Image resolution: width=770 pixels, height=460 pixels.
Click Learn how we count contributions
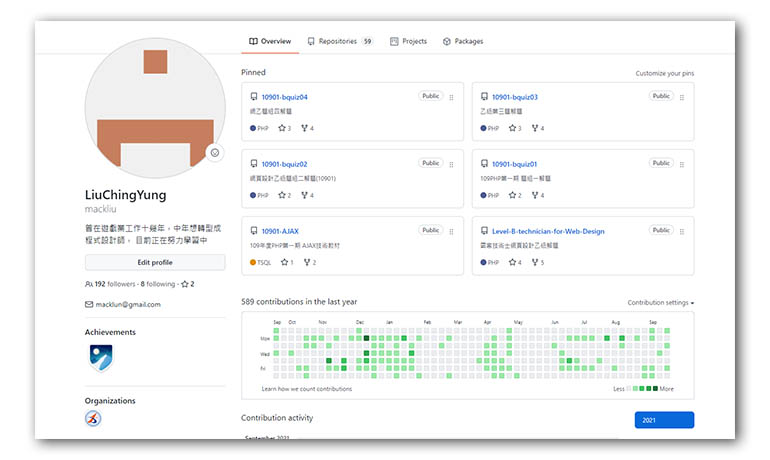[306, 388]
